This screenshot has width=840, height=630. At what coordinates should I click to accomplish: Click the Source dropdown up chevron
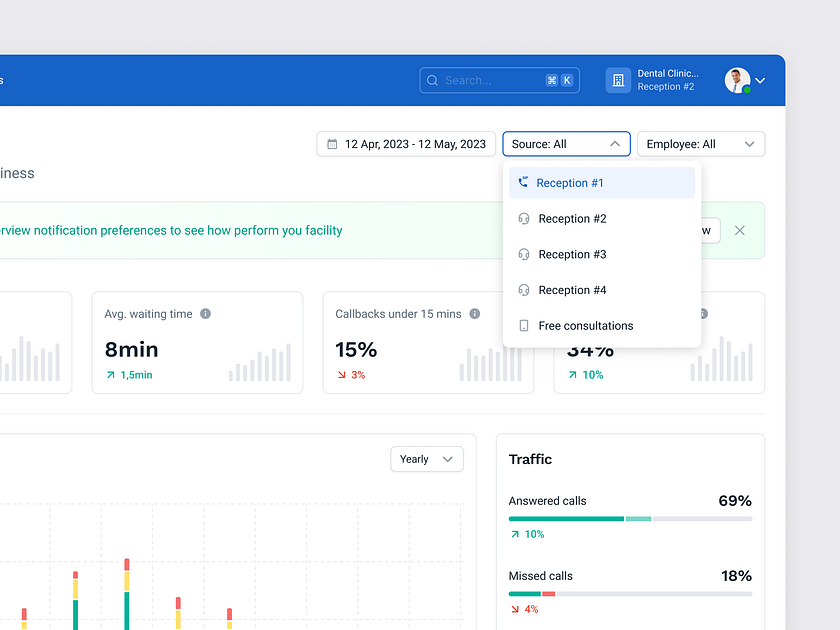[615, 144]
